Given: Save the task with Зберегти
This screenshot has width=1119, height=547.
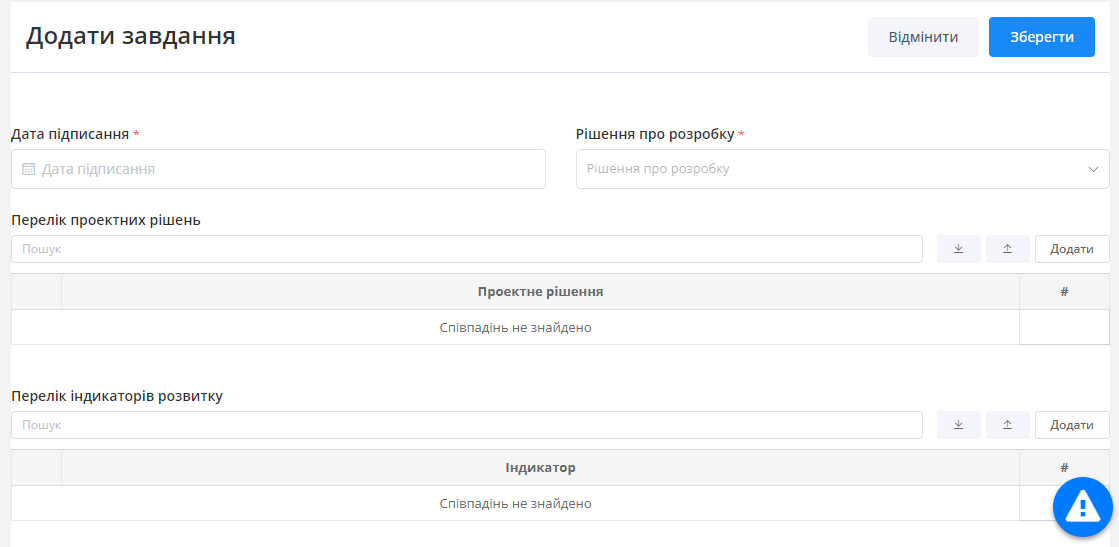Looking at the screenshot, I should pos(1041,37).
